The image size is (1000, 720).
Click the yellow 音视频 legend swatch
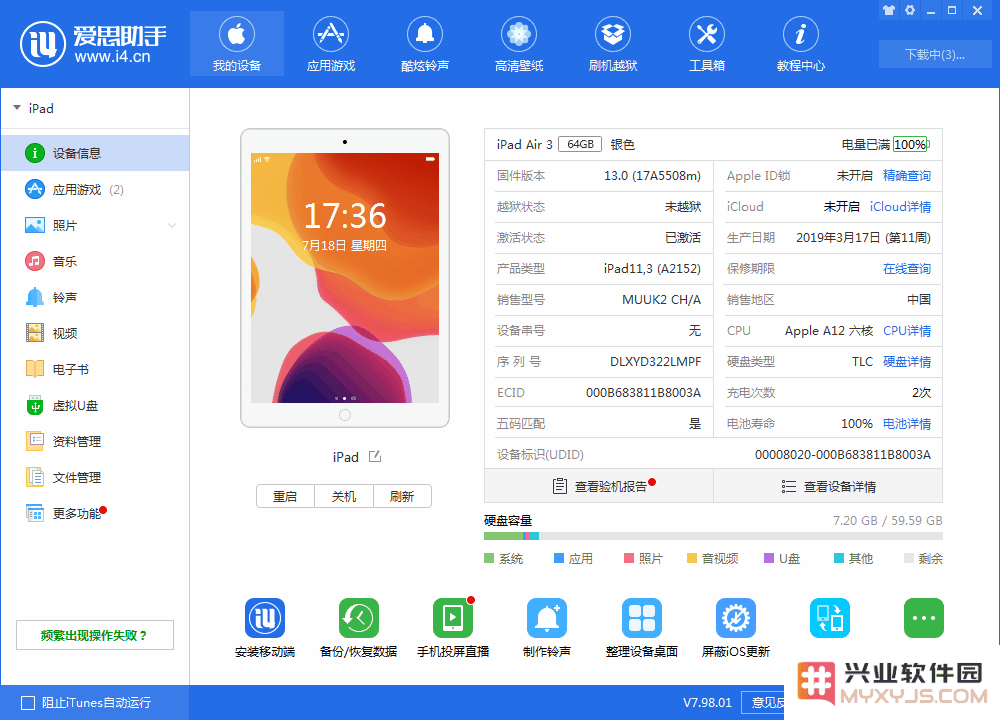691,559
